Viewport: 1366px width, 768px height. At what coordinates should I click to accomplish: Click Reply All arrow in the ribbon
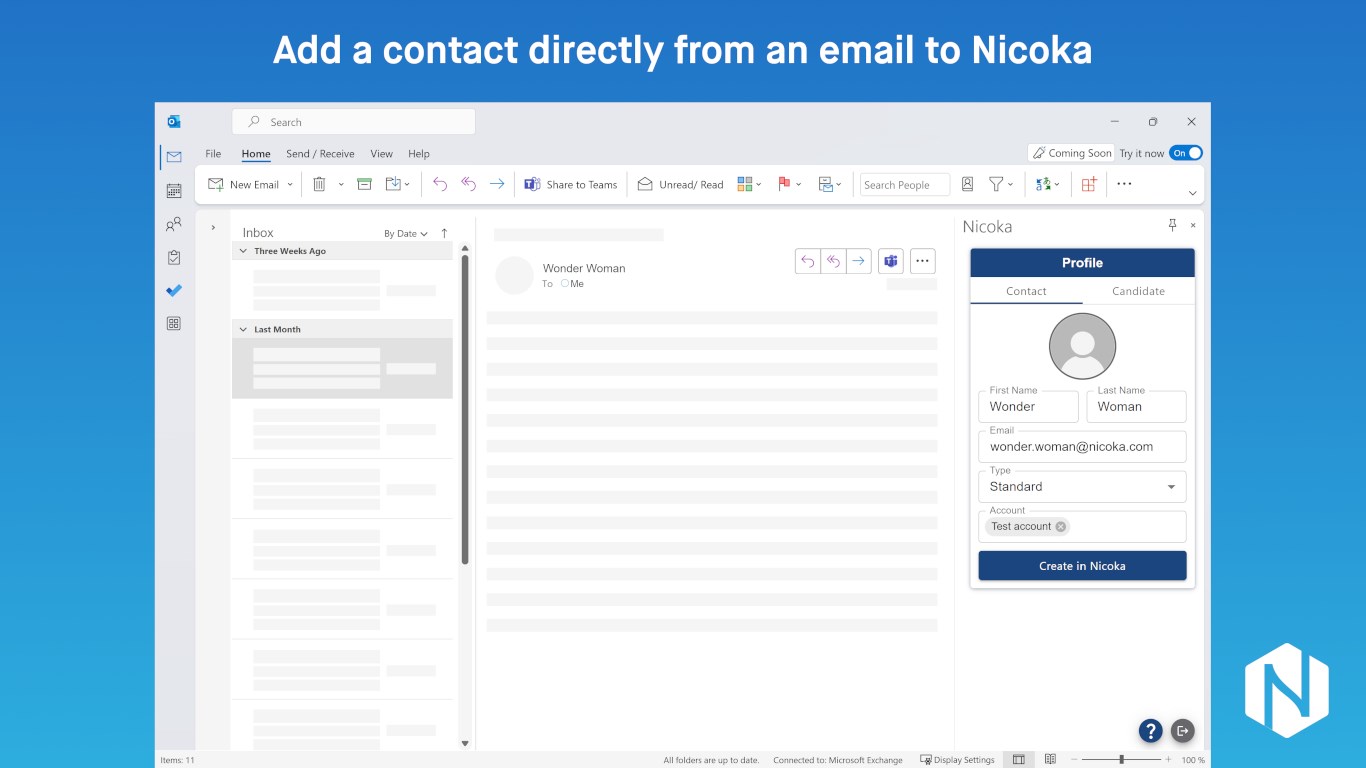click(x=468, y=184)
